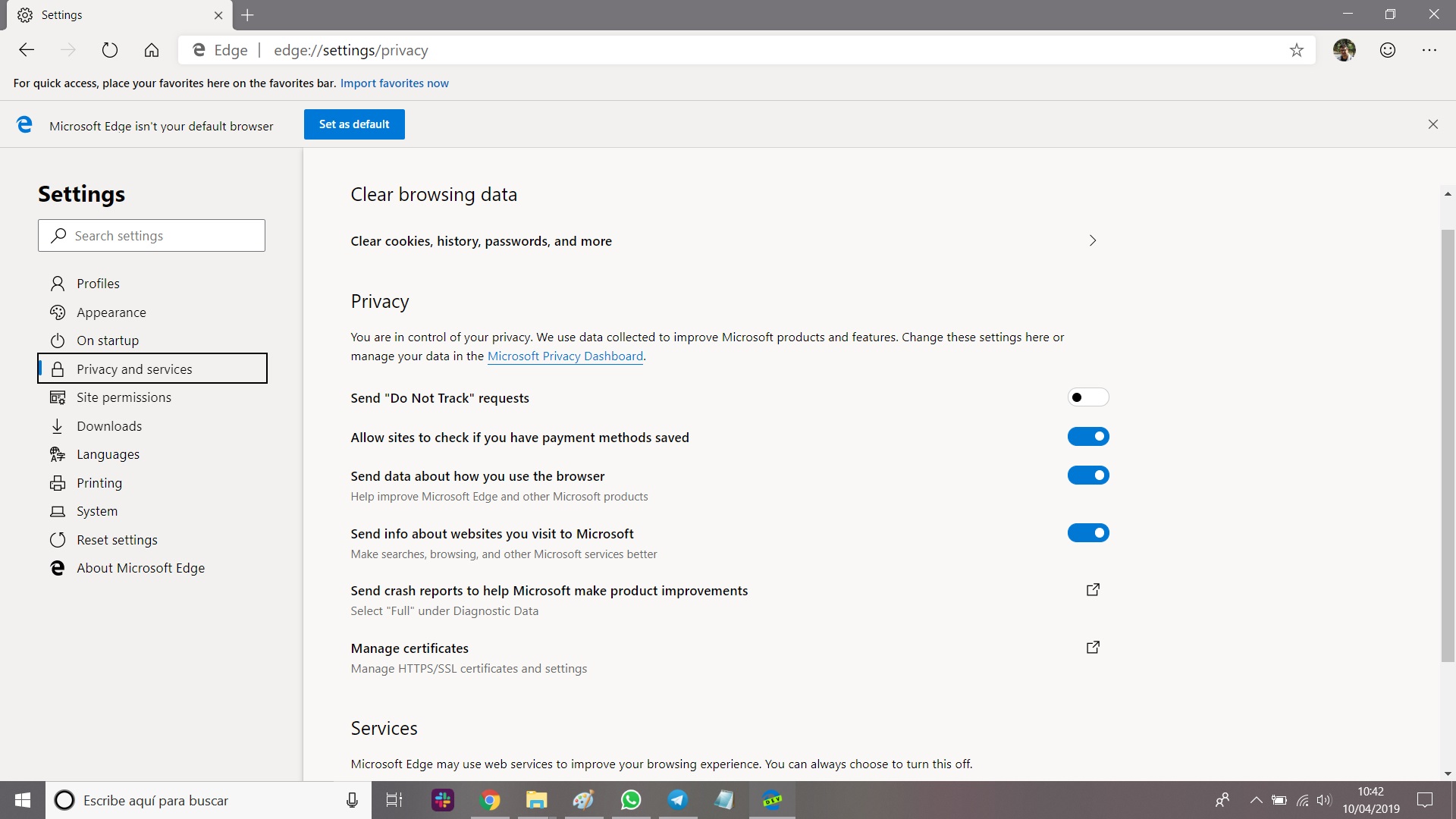
Task: Open Task View on the taskbar
Action: (x=394, y=800)
